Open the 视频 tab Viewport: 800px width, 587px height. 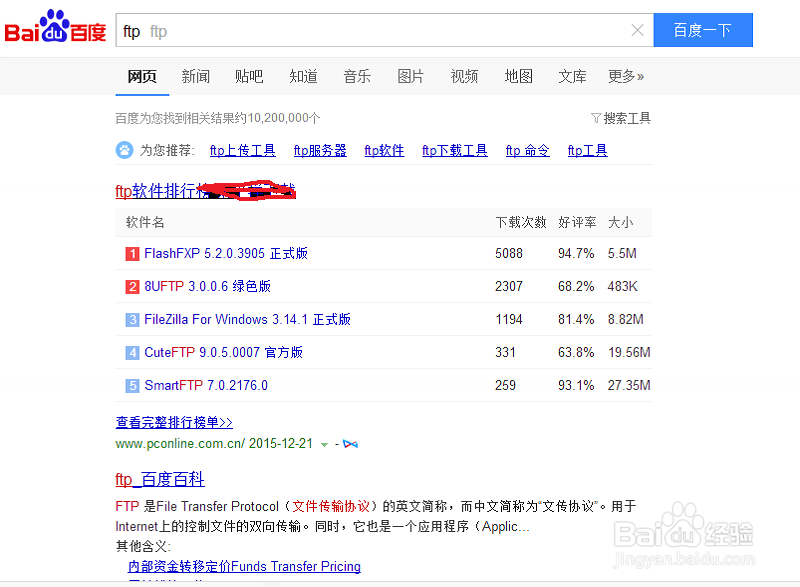coord(464,76)
